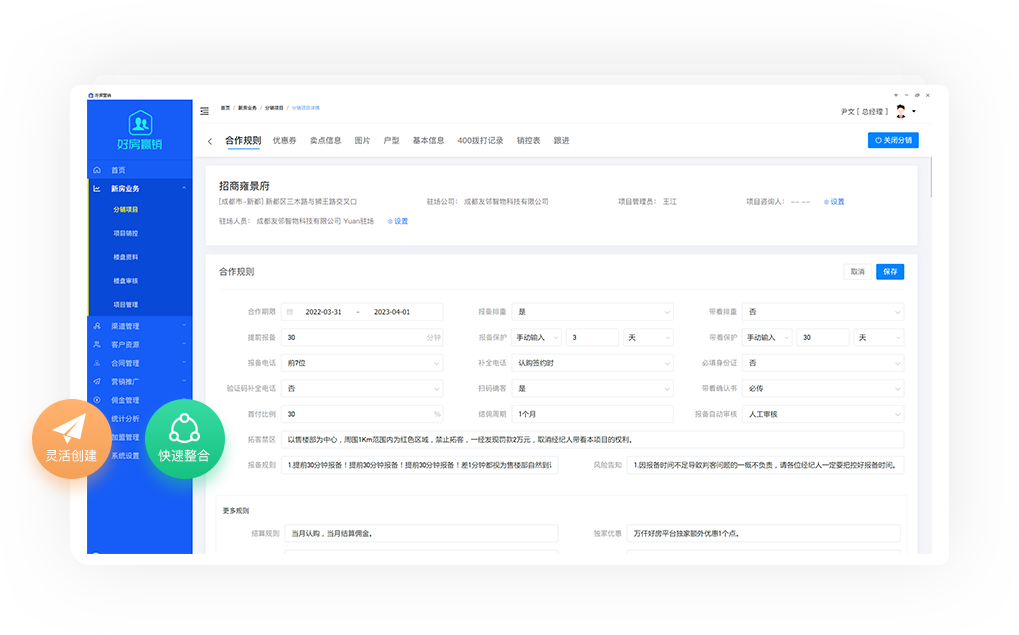This screenshot has width=1019, height=635.
Task: Open the 报备排重 dropdown
Action: (x=592, y=312)
